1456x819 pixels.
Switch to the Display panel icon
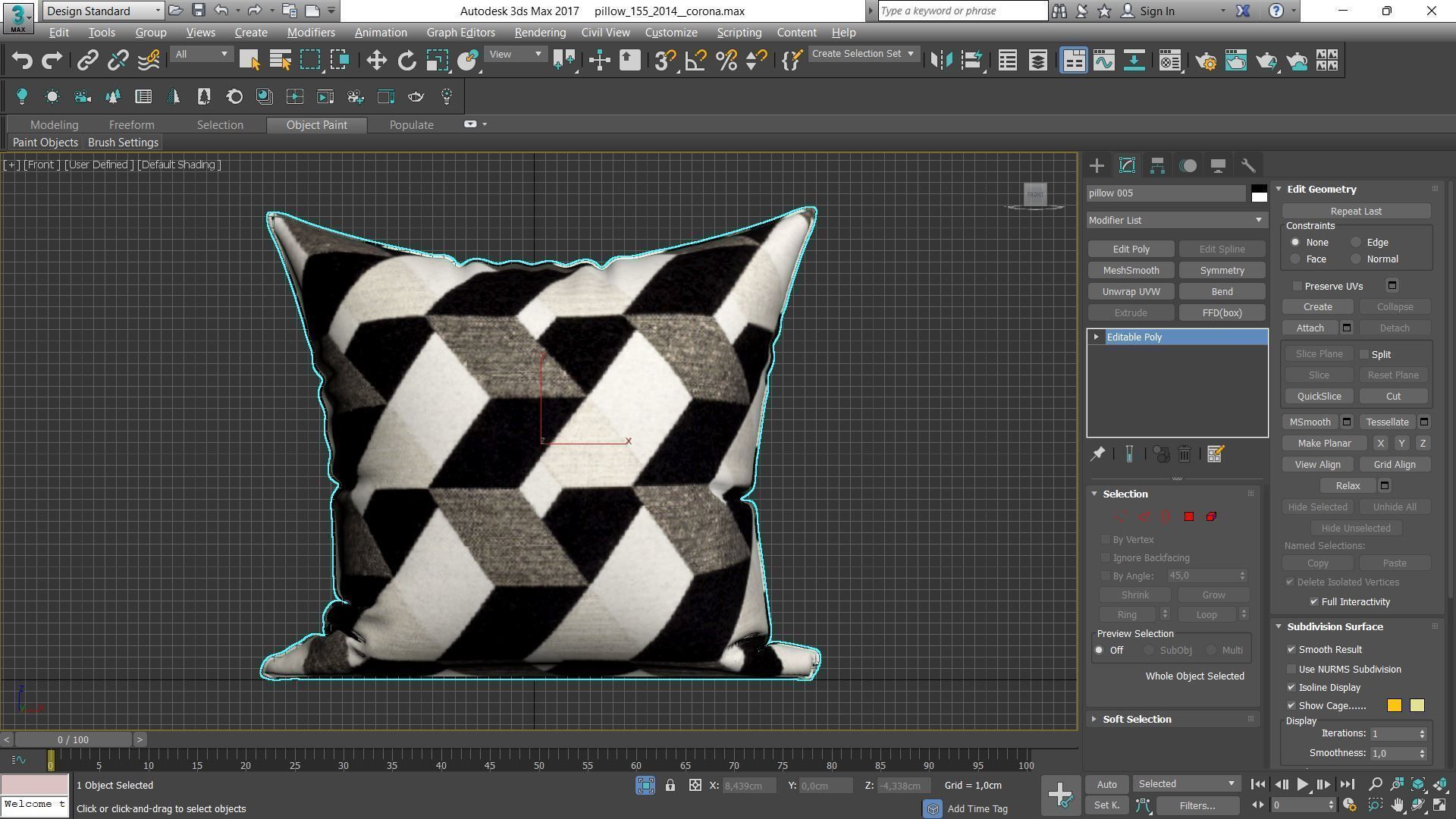(1218, 165)
